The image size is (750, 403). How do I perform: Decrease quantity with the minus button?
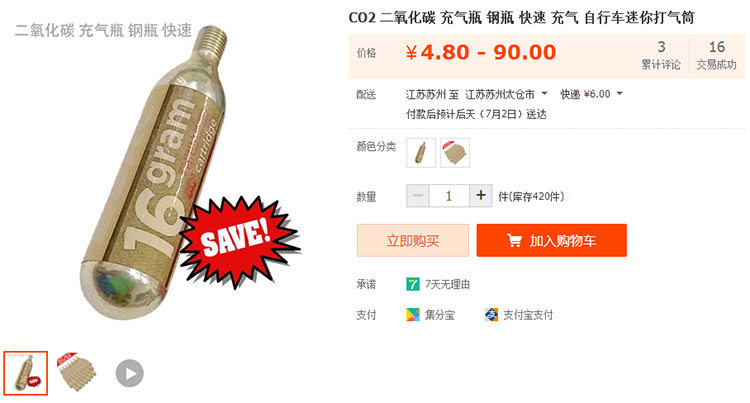pyautogui.click(x=418, y=196)
